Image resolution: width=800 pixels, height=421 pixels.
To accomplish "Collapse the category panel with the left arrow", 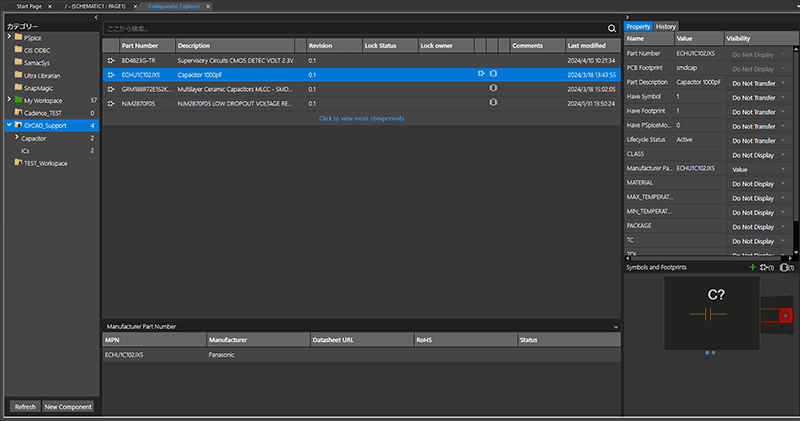I will pyautogui.click(x=96, y=17).
